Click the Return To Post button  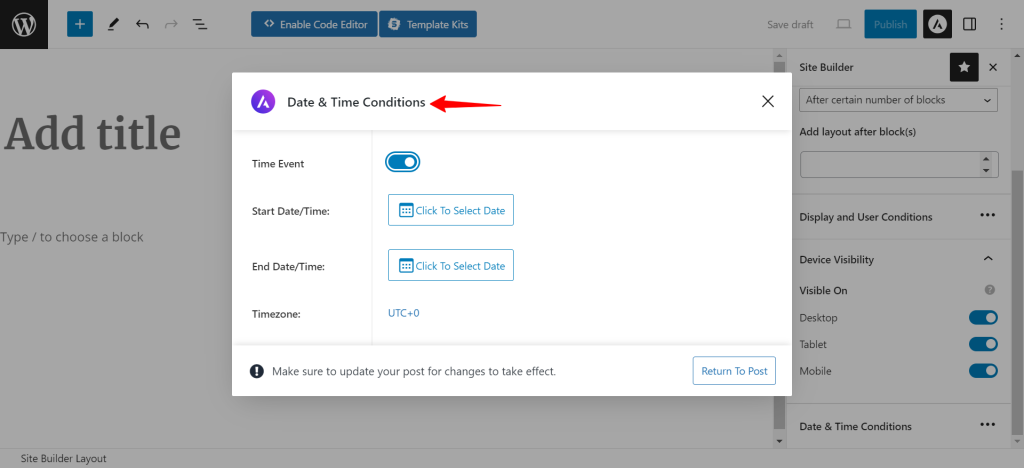pyautogui.click(x=734, y=371)
